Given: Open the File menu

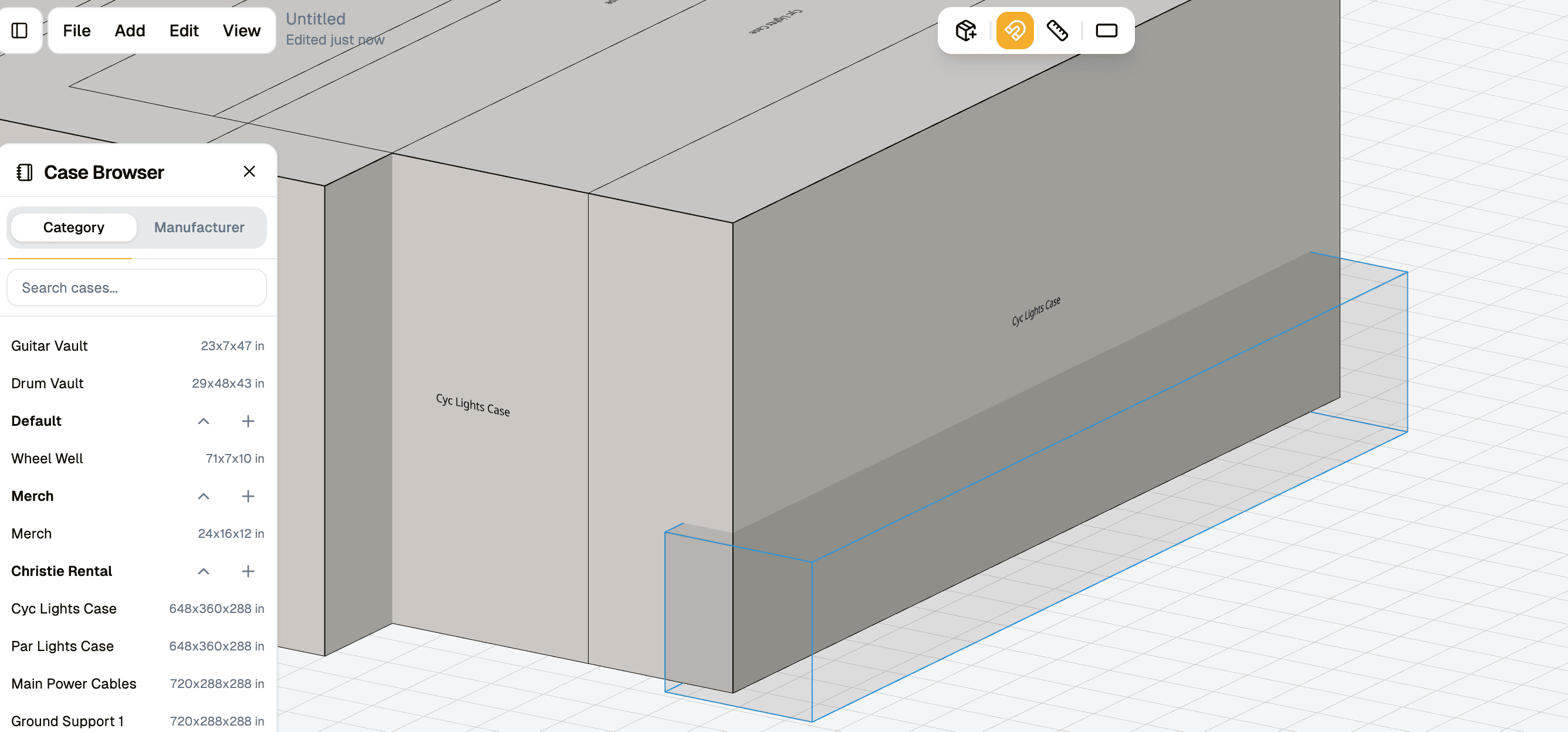Looking at the screenshot, I should pos(77,30).
